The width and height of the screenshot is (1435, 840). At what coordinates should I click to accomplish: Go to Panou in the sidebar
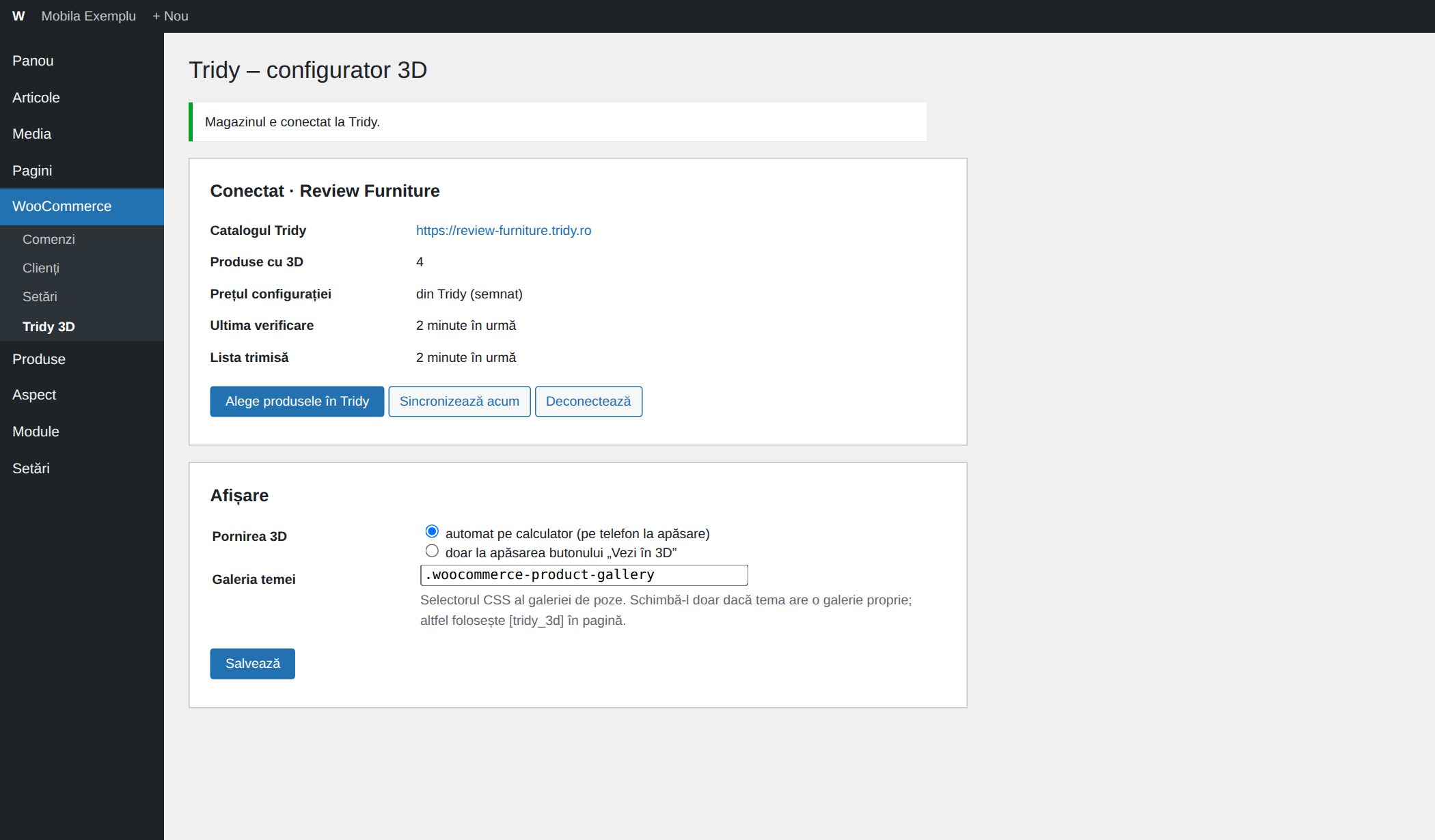click(x=82, y=61)
